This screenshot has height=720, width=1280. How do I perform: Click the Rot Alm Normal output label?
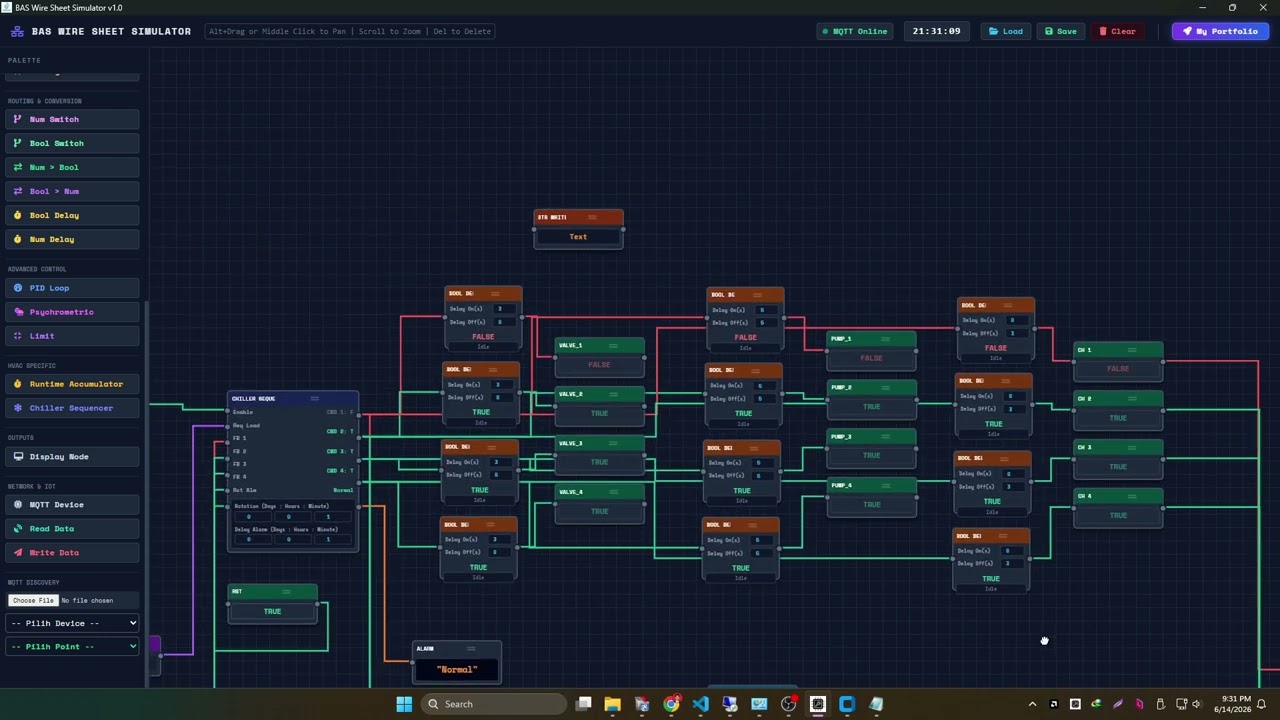pyautogui.click(x=343, y=490)
